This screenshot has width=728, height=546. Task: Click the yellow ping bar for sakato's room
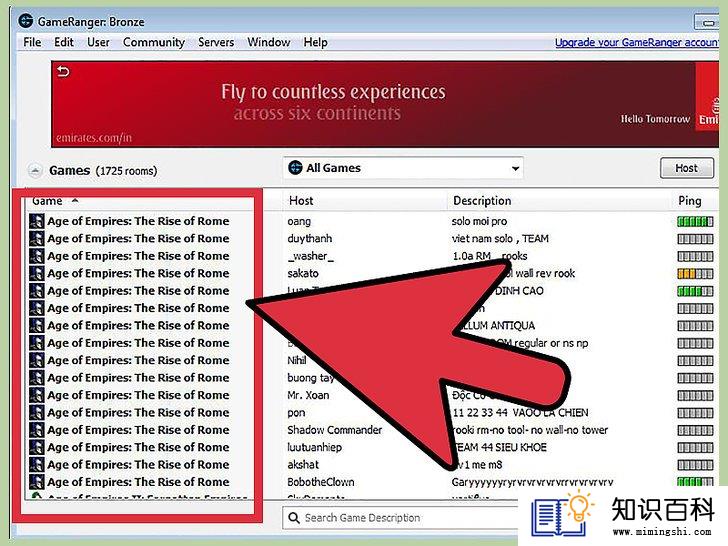(695, 274)
